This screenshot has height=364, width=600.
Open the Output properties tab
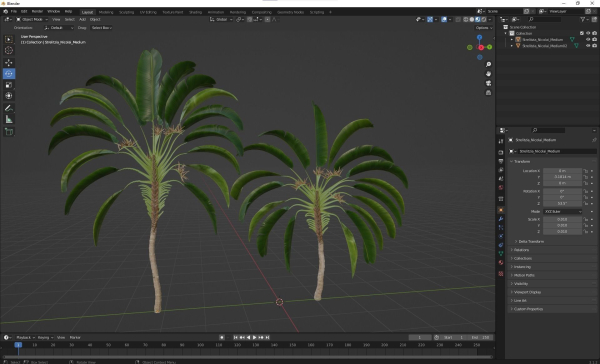[x=501, y=161]
